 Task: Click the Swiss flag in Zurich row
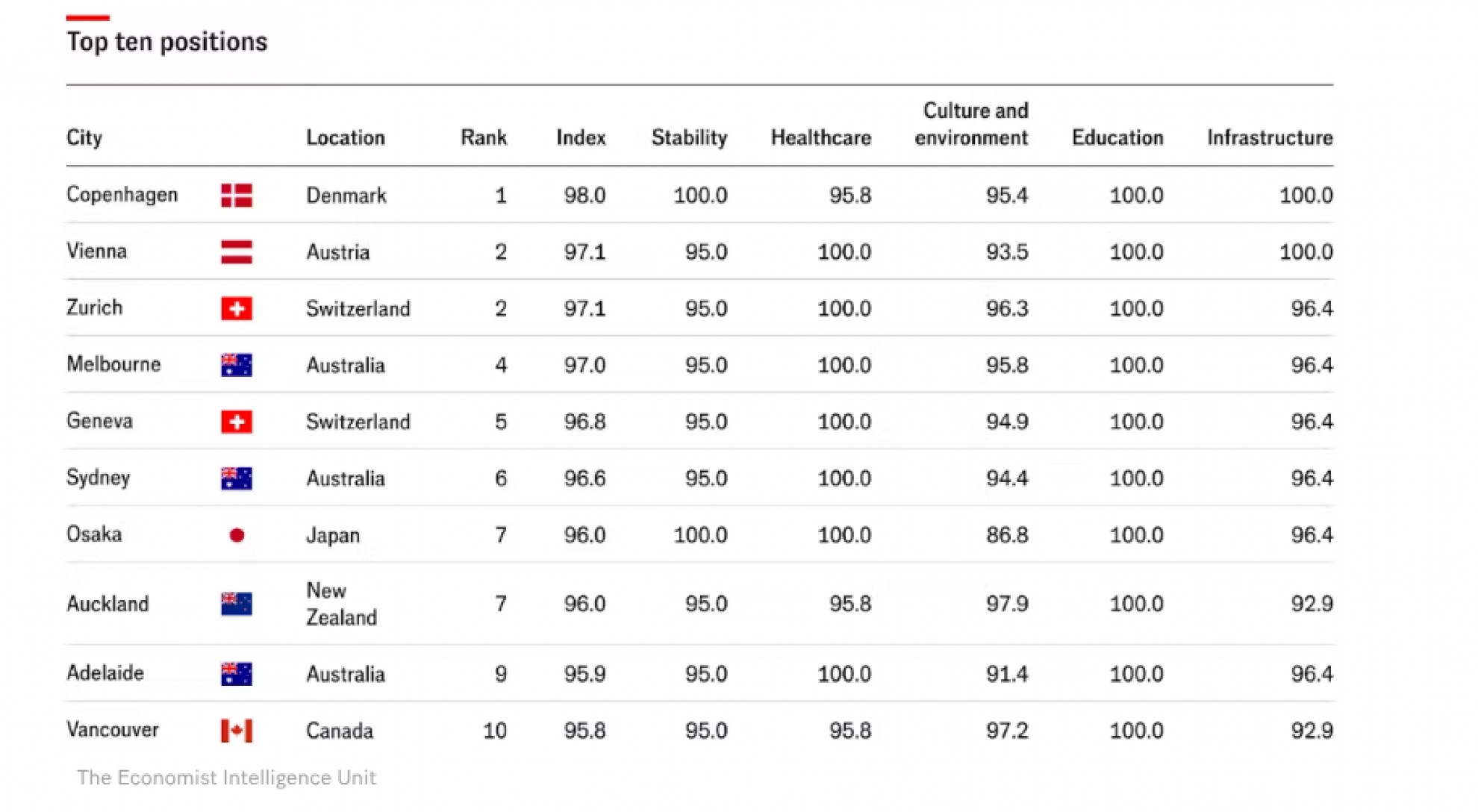tap(237, 309)
